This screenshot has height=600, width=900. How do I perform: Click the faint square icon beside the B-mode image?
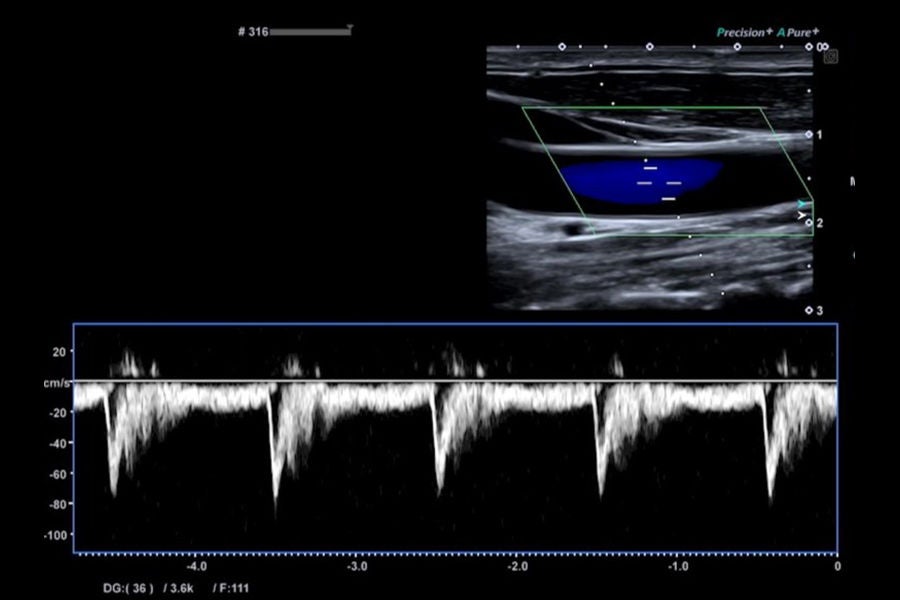(x=831, y=56)
